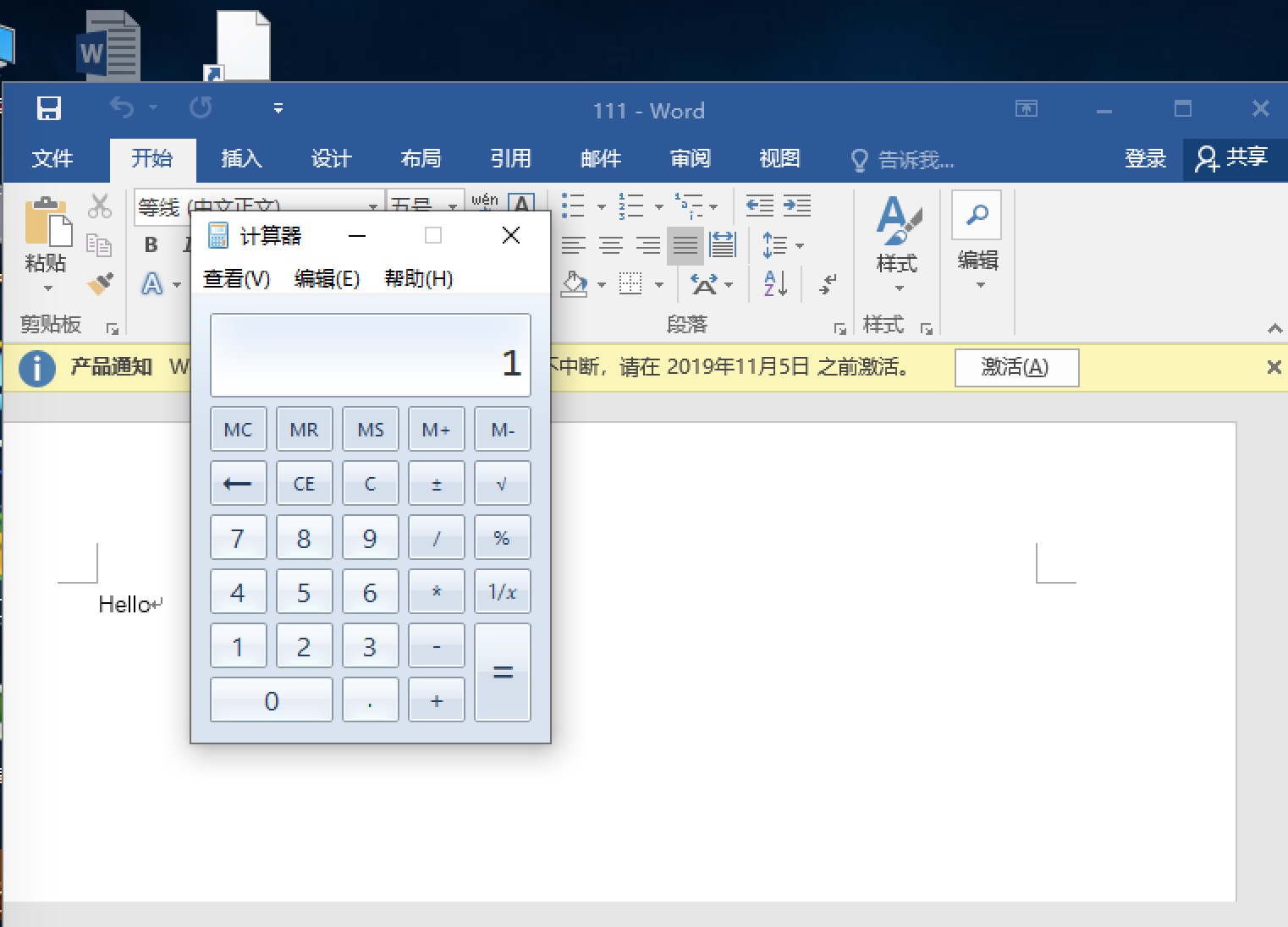Viewport: 1288px width, 927px height.
Task: Click the 1/x reciprocal button
Action: click(x=502, y=591)
